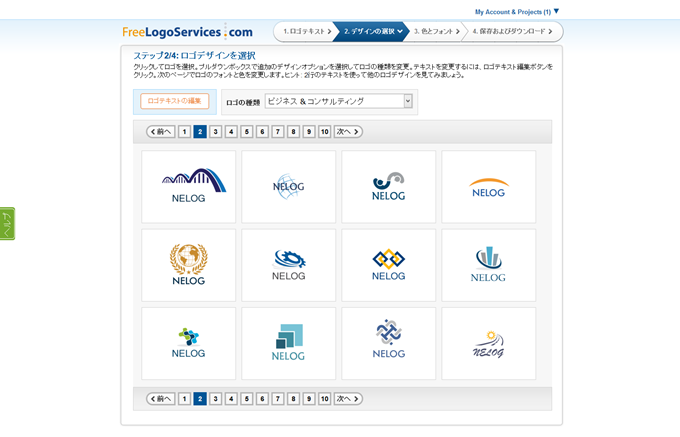Open page 4 in bottom pagination

coord(231,399)
